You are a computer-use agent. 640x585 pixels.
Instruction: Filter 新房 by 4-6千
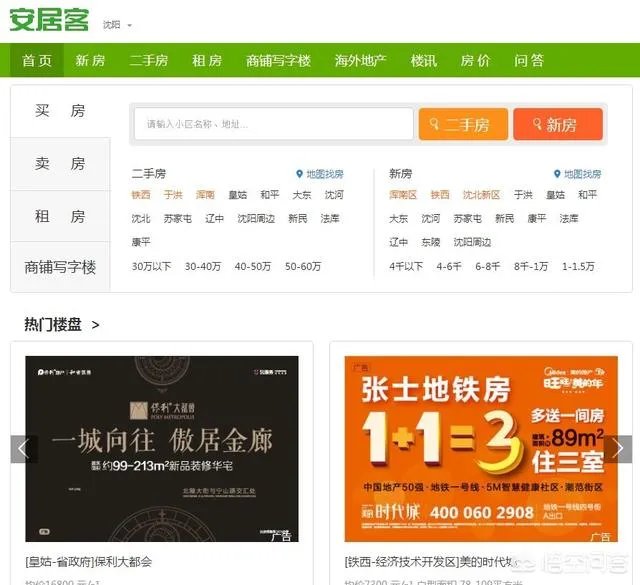pyautogui.click(x=449, y=267)
